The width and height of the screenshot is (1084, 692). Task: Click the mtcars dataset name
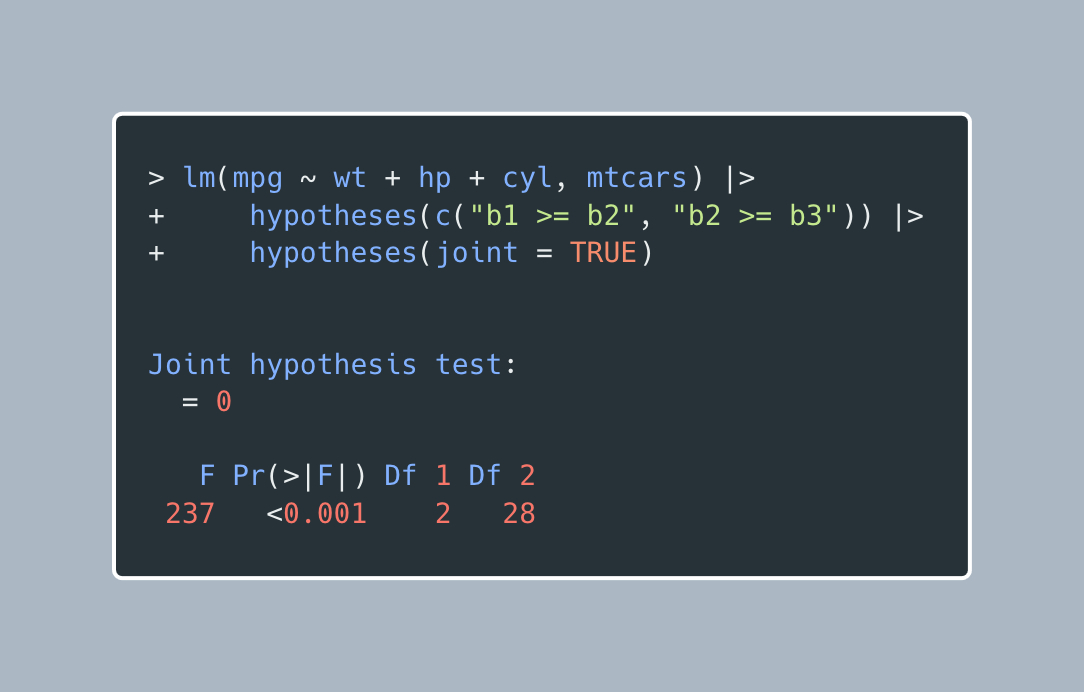click(x=637, y=179)
